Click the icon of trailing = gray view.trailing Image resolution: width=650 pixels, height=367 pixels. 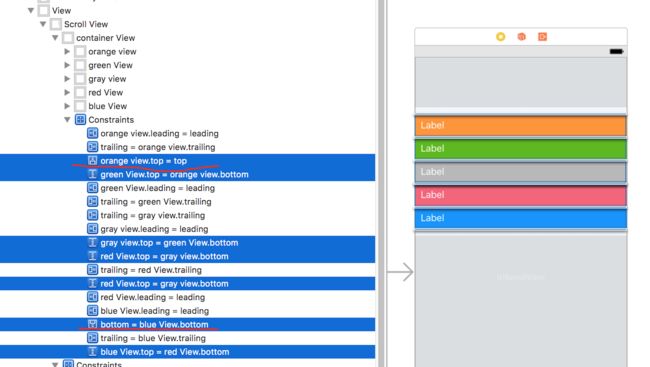tap(92, 215)
